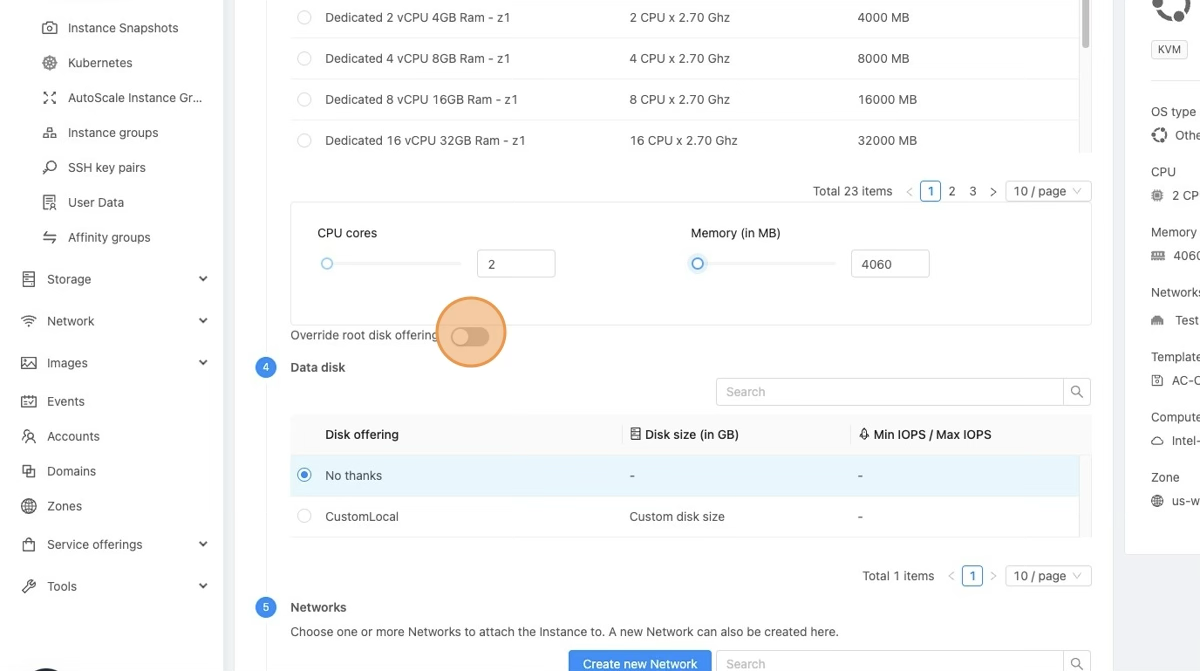This screenshot has height=671, width=1200.
Task: Enable Override root disk offering switch
Action: (469, 336)
